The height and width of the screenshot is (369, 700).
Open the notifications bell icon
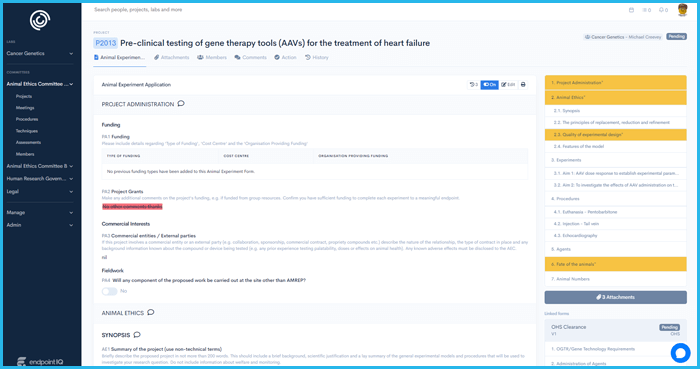point(663,10)
